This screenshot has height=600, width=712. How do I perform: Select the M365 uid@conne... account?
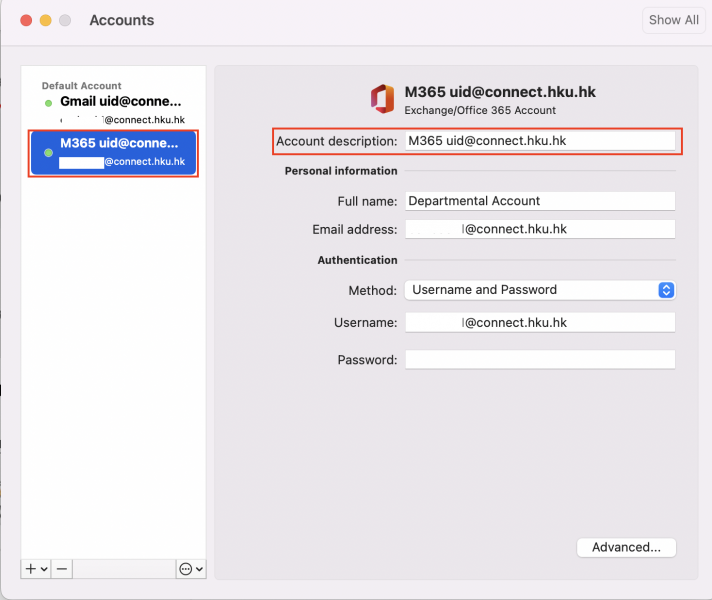[x=114, y=153]
